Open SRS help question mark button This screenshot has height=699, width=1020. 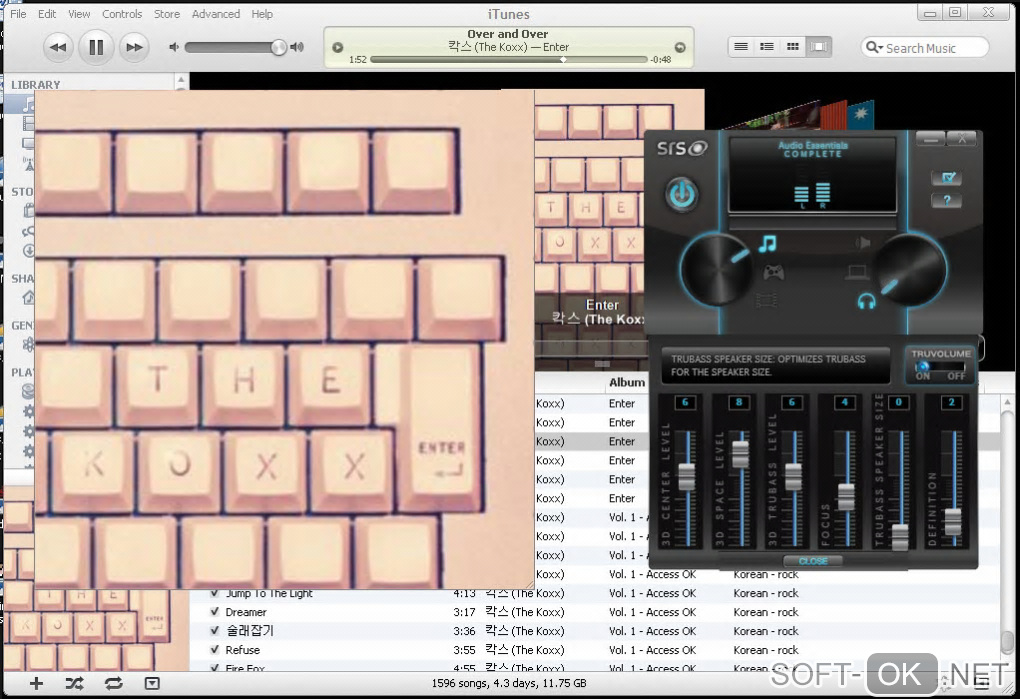pos(946,201)
